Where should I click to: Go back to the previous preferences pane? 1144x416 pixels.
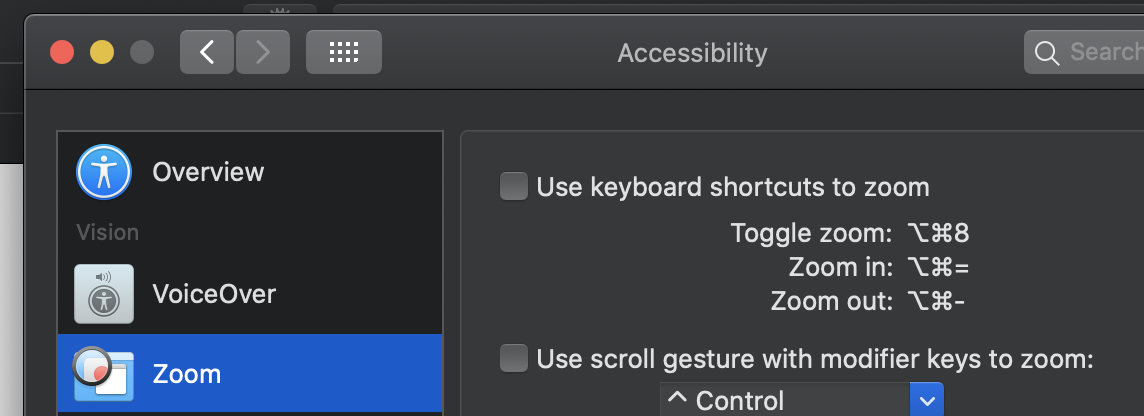207,52
